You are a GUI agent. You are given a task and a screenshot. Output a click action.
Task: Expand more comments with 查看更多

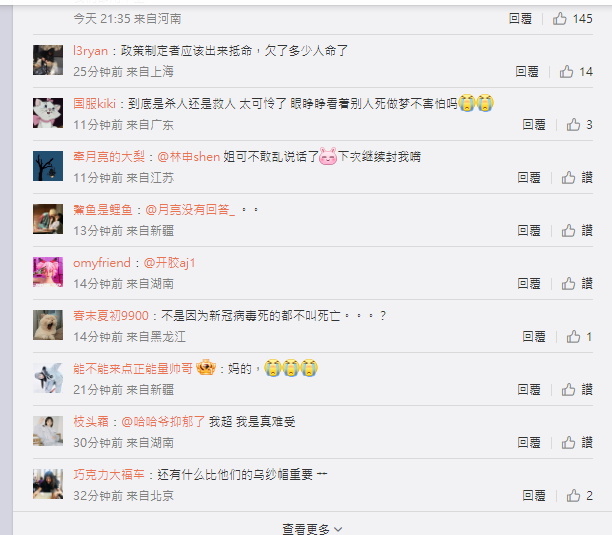(311, 529)
